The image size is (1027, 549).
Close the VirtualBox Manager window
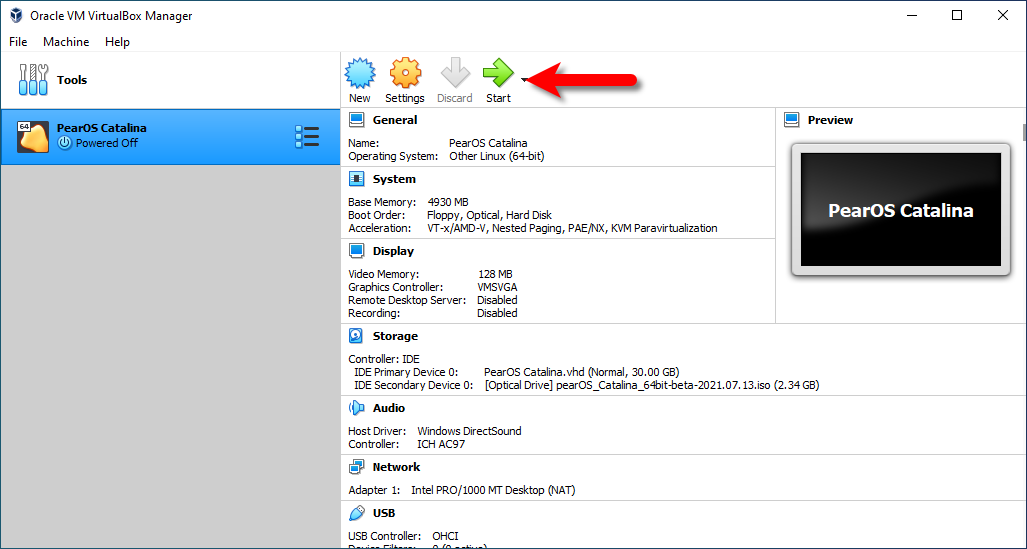pos(1003,15)
